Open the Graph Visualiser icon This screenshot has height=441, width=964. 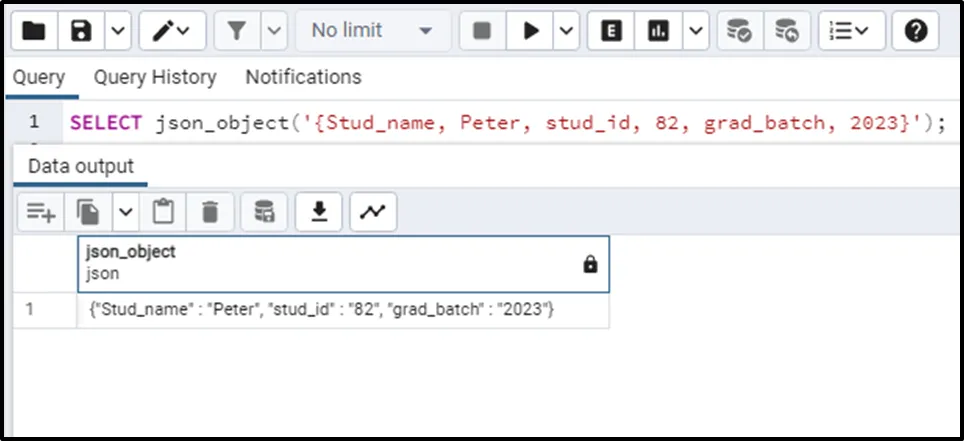point(373,211)
